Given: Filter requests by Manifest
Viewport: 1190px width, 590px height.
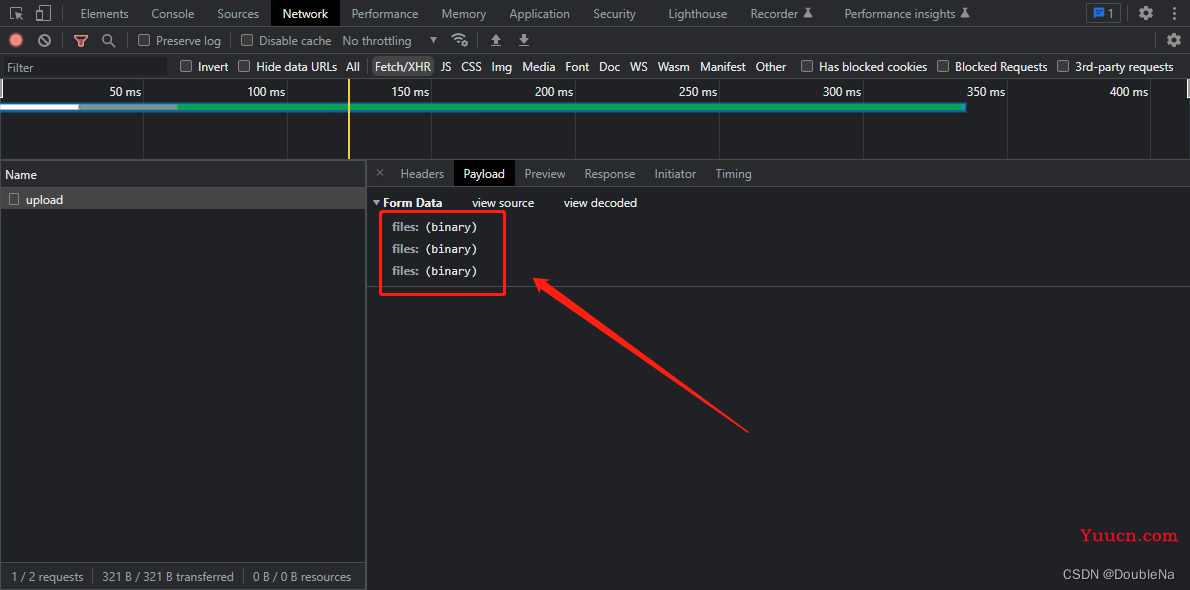Looking at the screenshot, I should (722, 67).
